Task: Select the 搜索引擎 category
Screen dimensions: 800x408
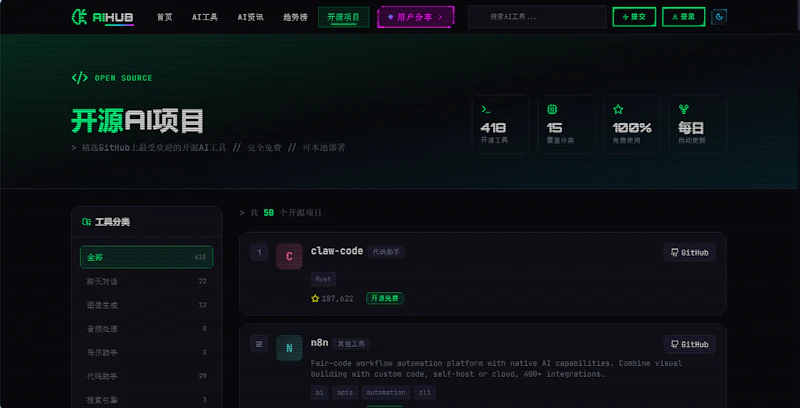Action: [146, 400]
